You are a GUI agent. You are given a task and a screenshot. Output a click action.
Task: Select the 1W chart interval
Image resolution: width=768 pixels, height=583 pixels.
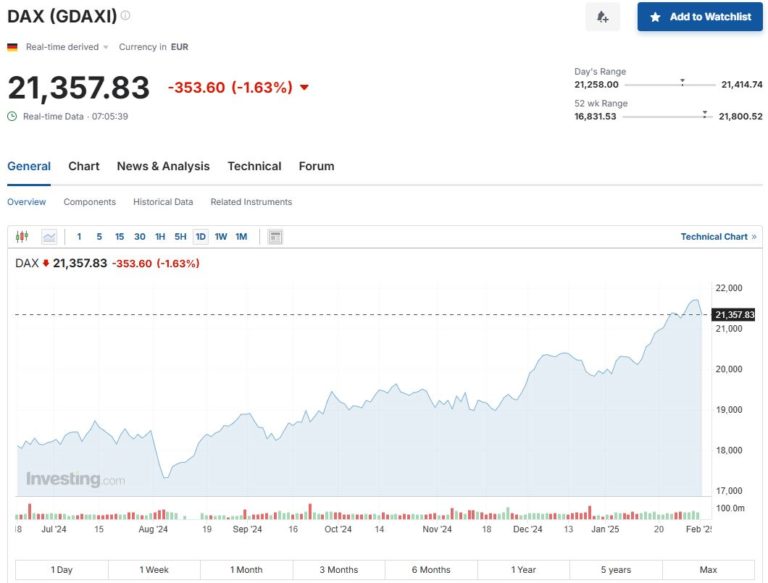pos(221,237)
